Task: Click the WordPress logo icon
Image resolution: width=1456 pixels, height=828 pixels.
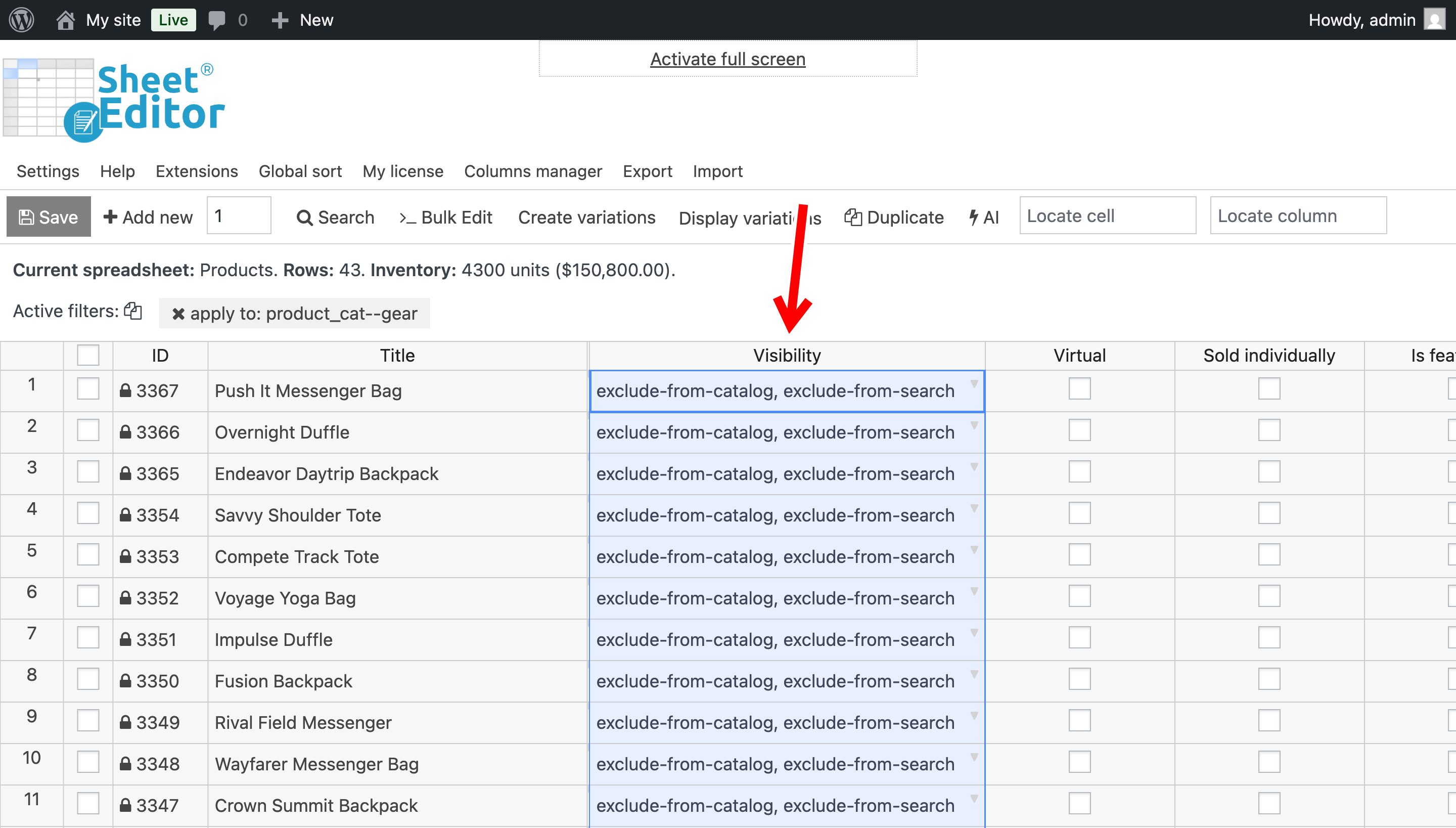Action: pyautogui.click(x=22, y=20)
